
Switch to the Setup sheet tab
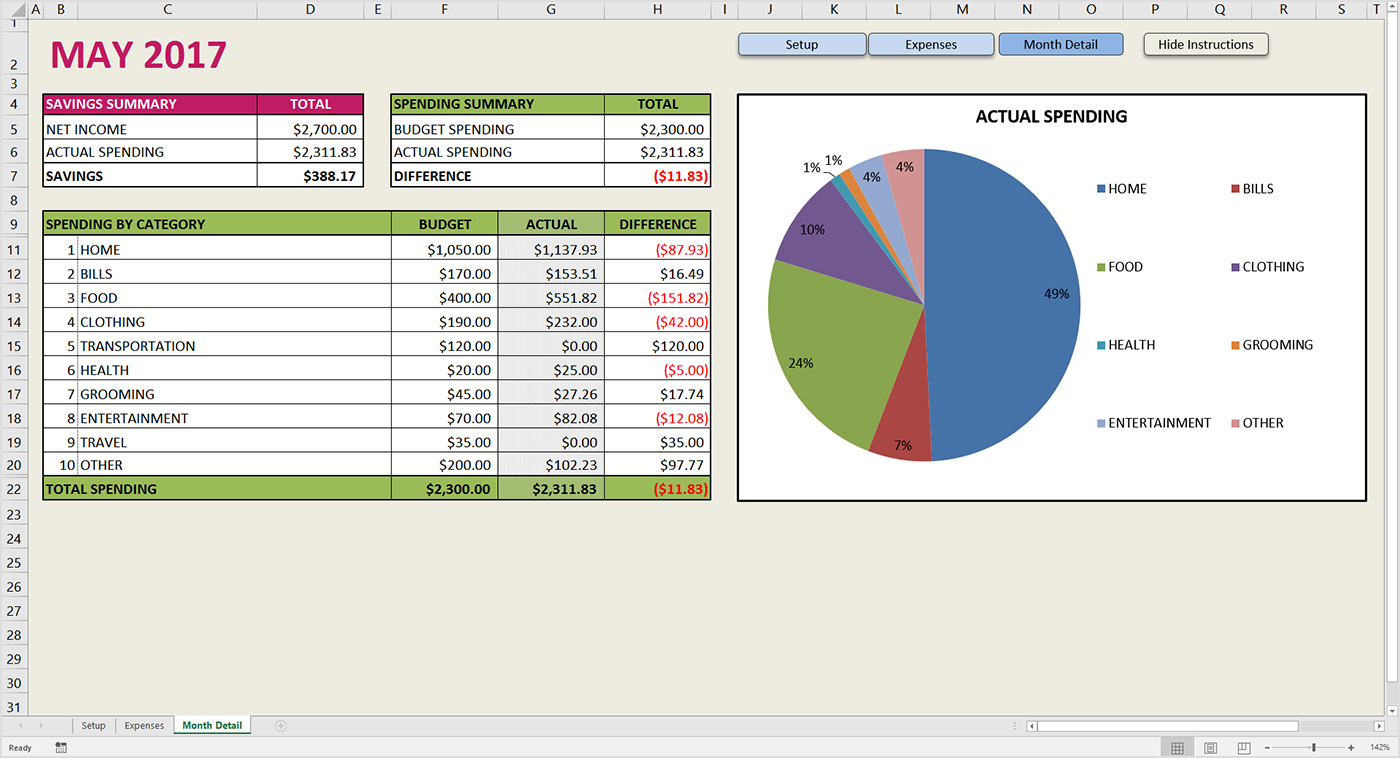click(x=93, y=726)
